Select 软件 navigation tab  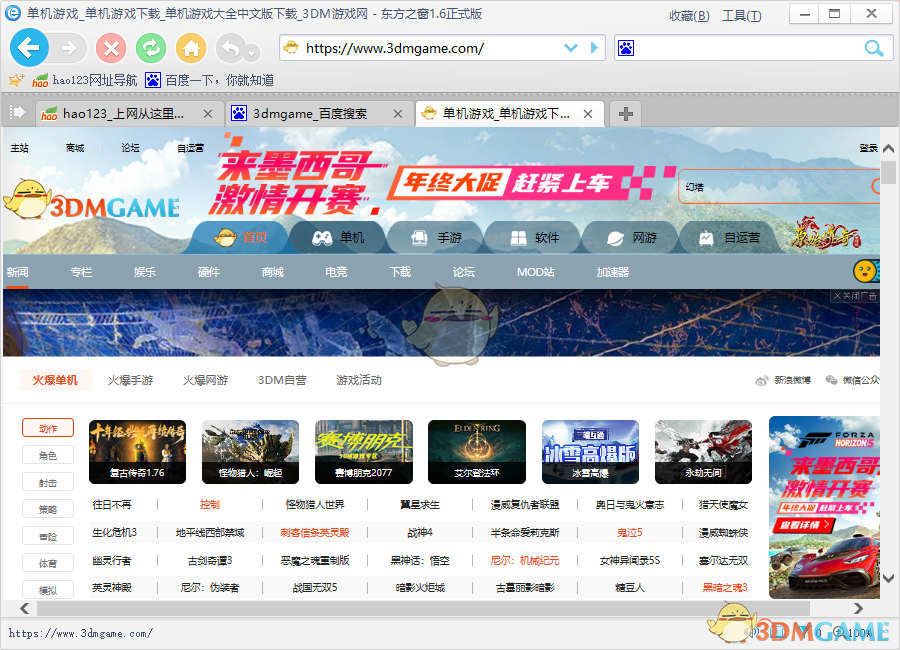click(534, 237)
